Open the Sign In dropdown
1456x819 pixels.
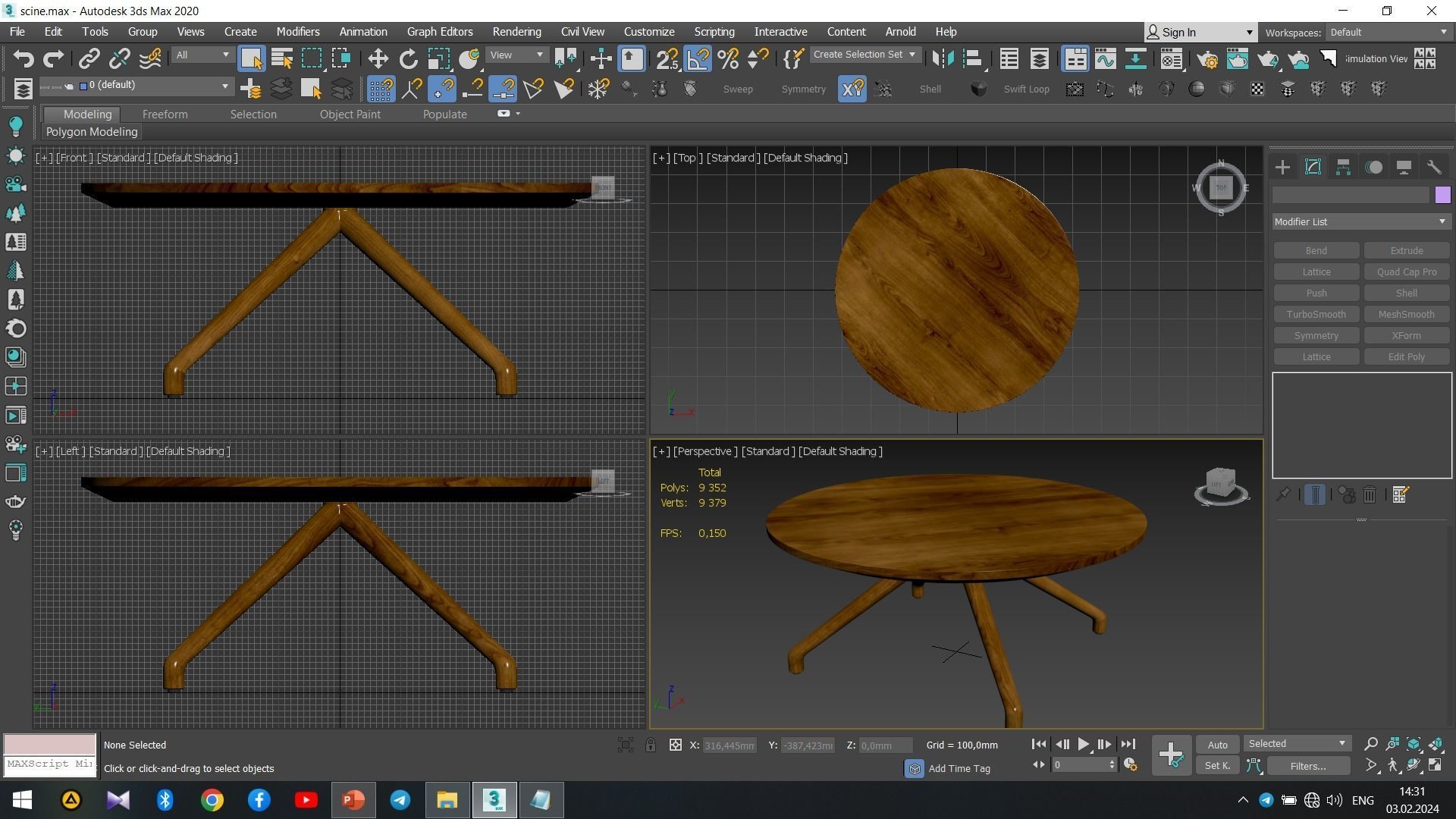(x=1200, y=32)
